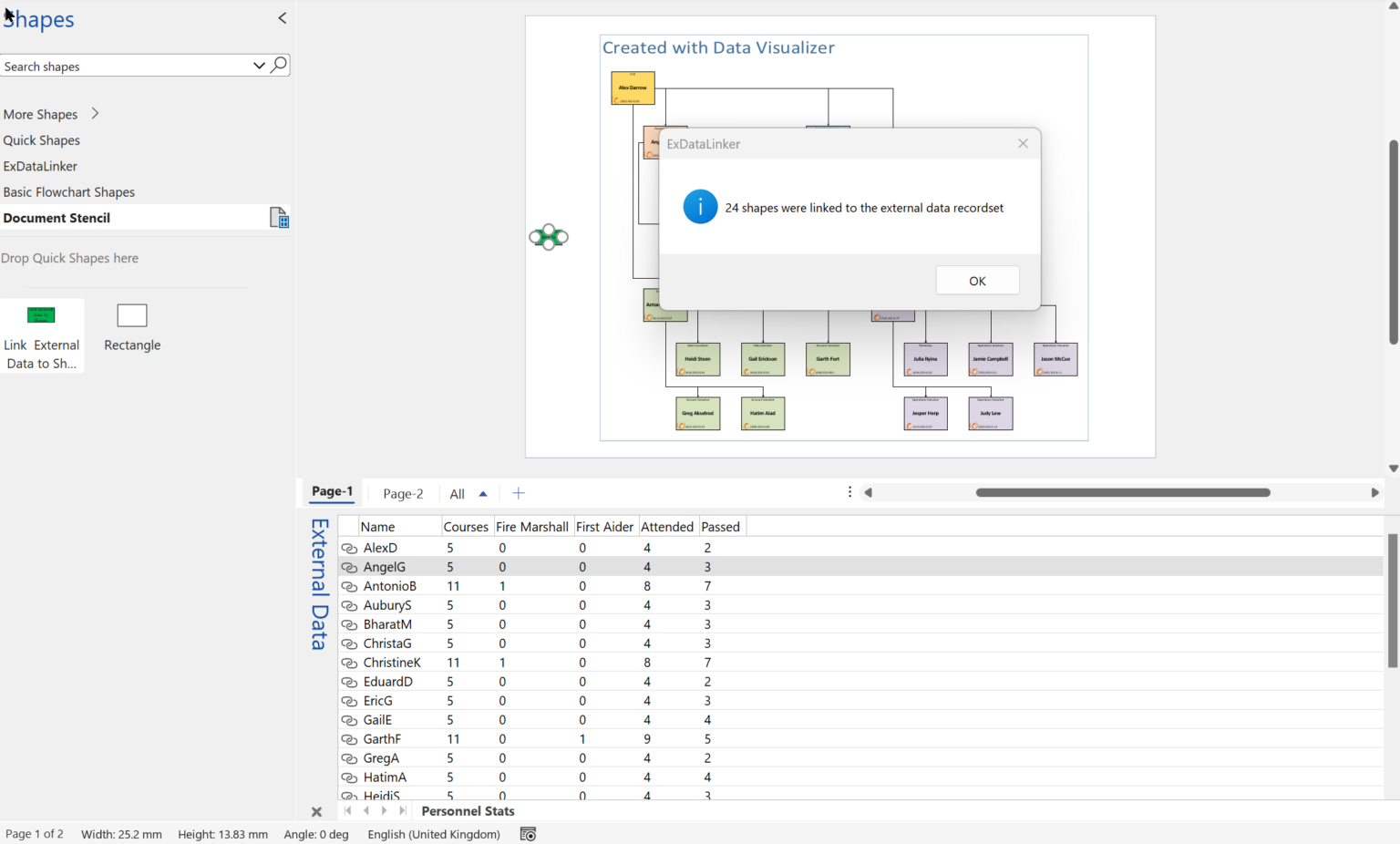Select the GarthF record link icon
The width and height of the screenshot is (1400, 844).
(349, 739)
